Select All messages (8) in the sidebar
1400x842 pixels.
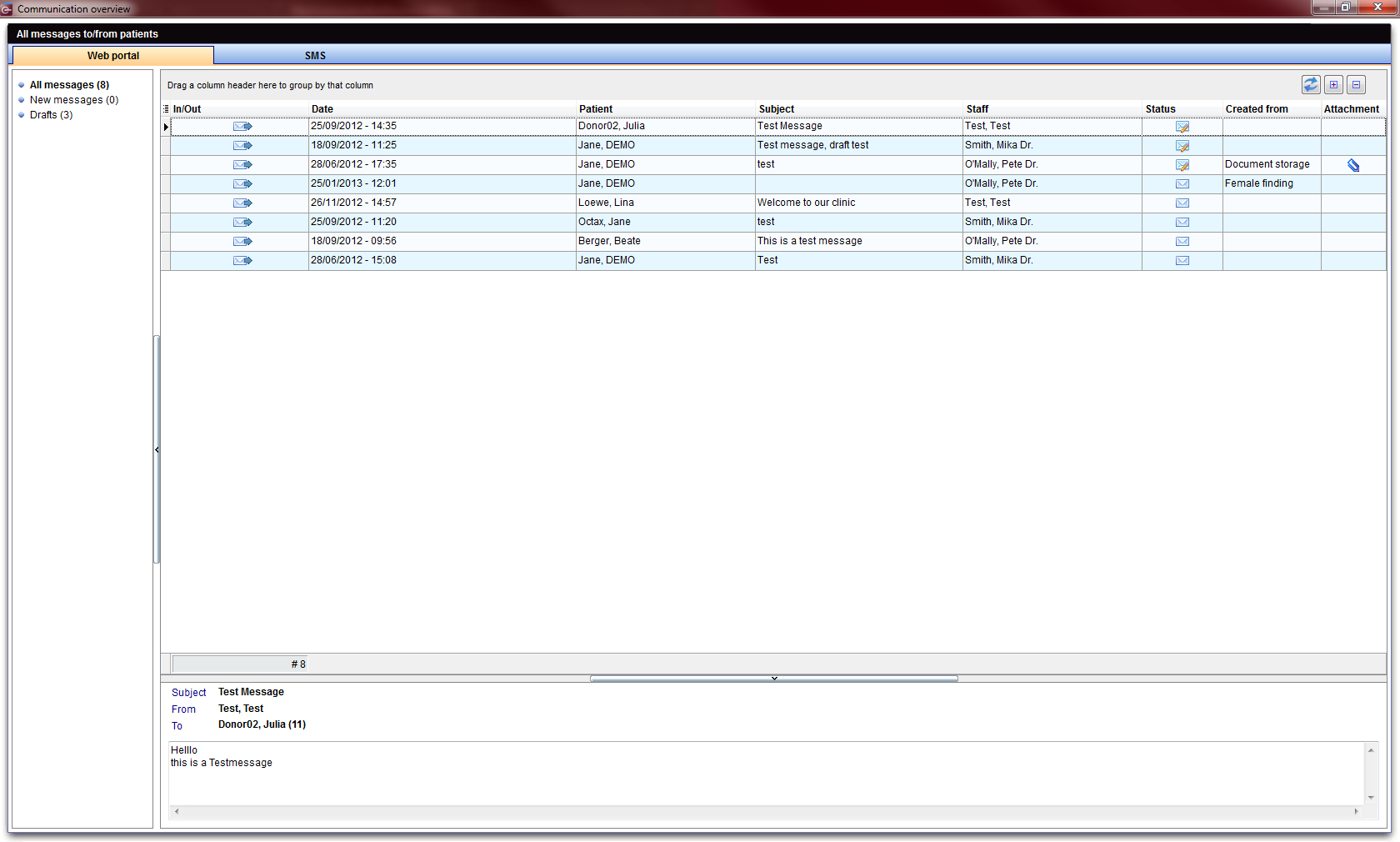click(x=69, y=85)
